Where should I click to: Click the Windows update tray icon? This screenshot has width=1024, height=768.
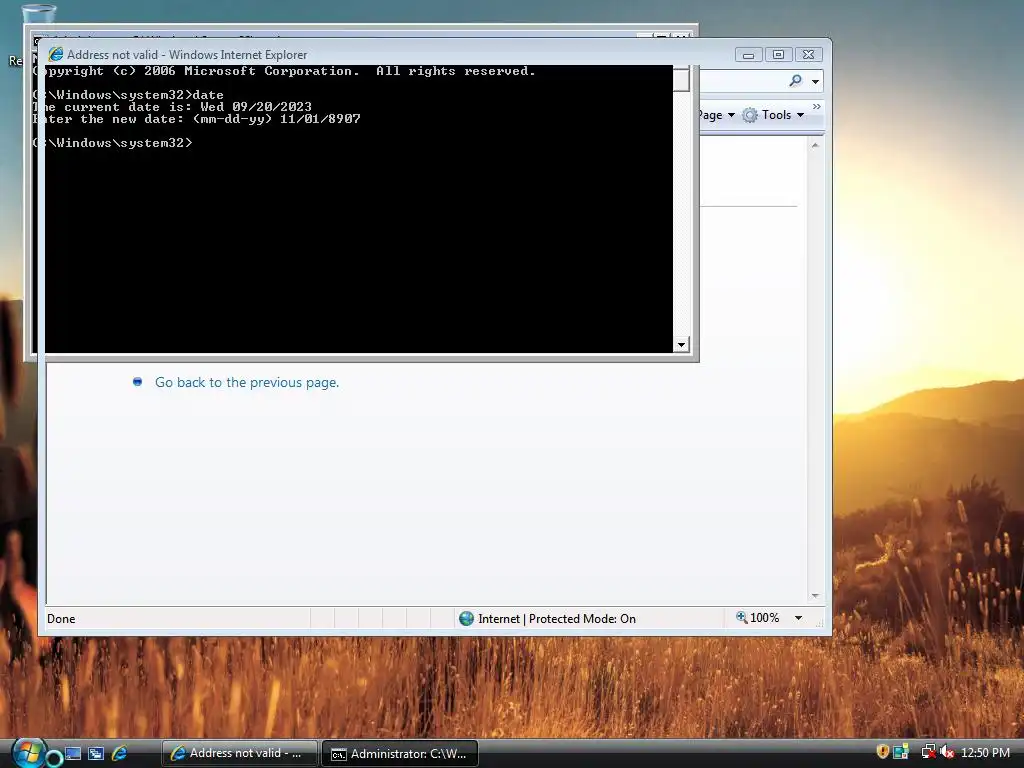click(x=901, y=752)
